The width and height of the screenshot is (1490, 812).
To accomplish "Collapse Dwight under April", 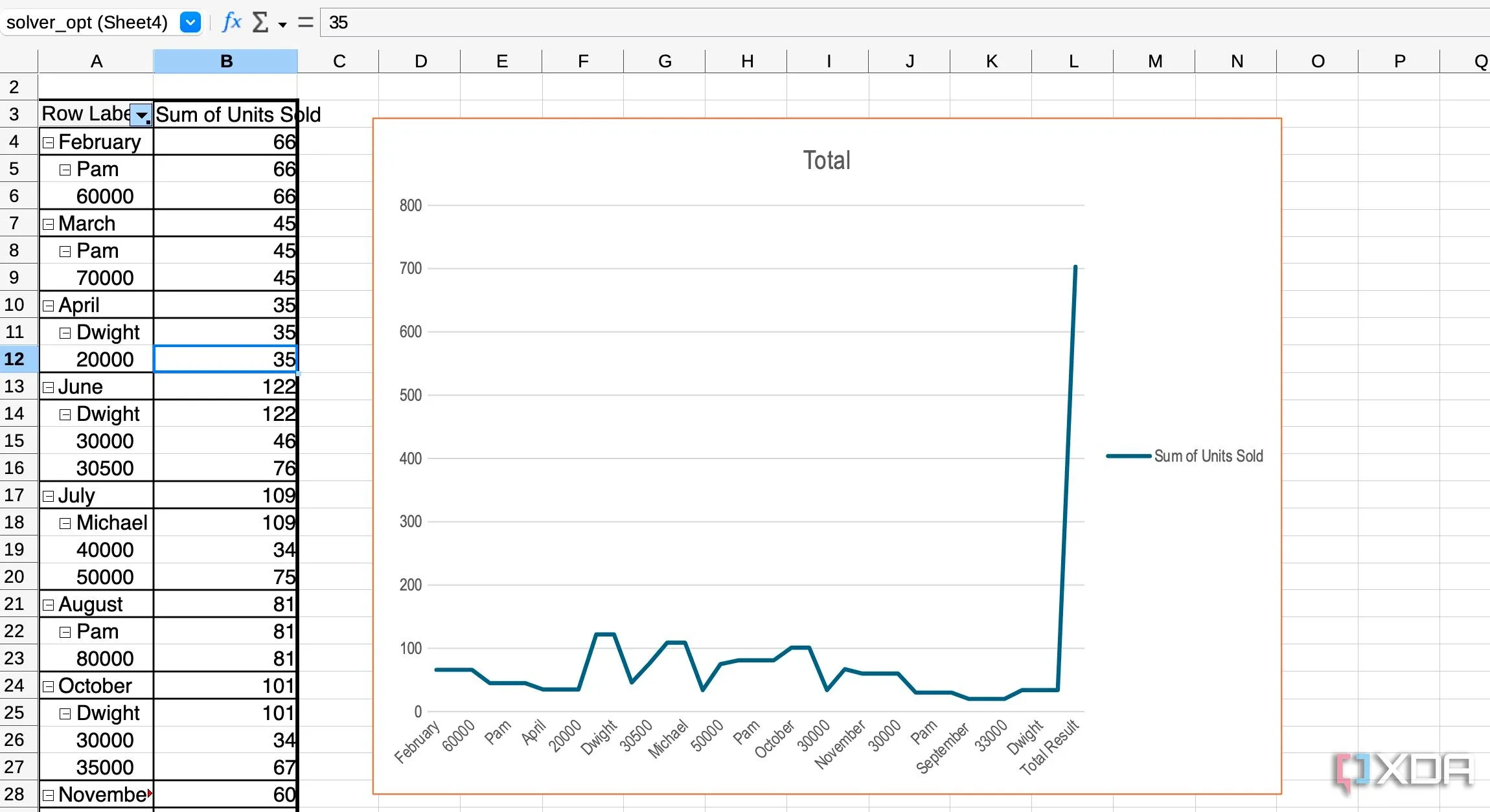I will point(65,333).
